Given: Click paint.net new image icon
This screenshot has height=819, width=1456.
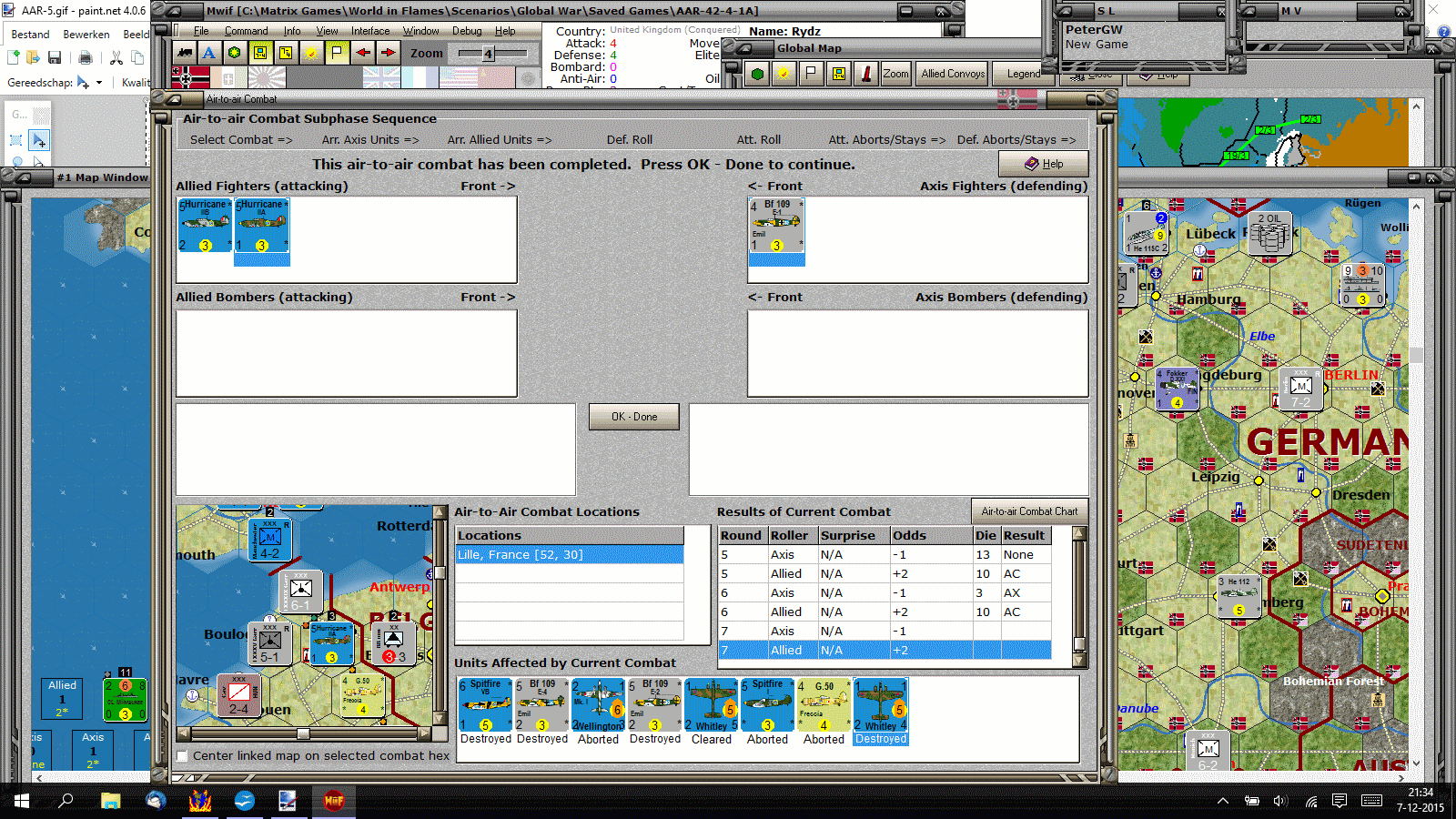Looking at the screenshot, I should [14, 58].
